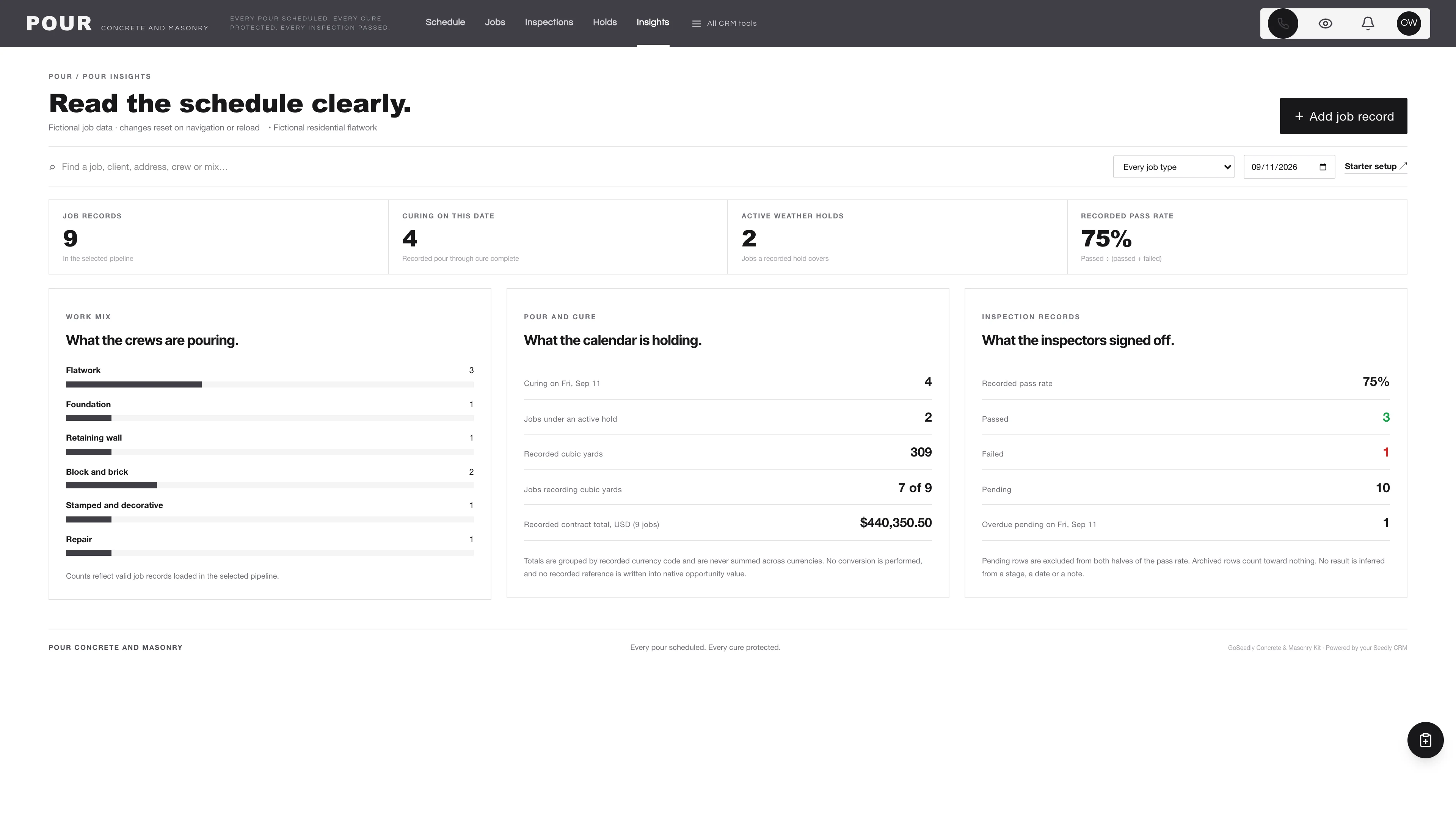The image size is (1456, 819).
Task: Click the POUR INSIGHTS breadcrumb
Action: (116, 76)
